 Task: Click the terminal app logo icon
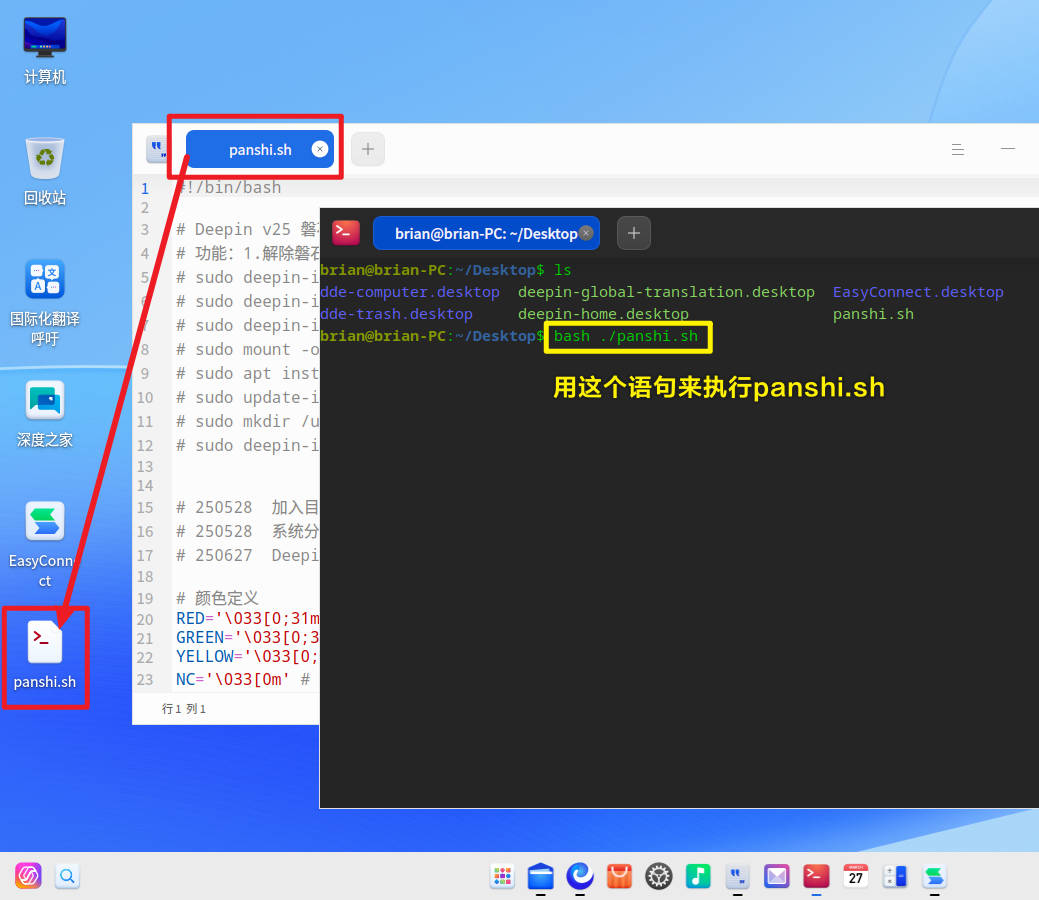tap(346, 233)
